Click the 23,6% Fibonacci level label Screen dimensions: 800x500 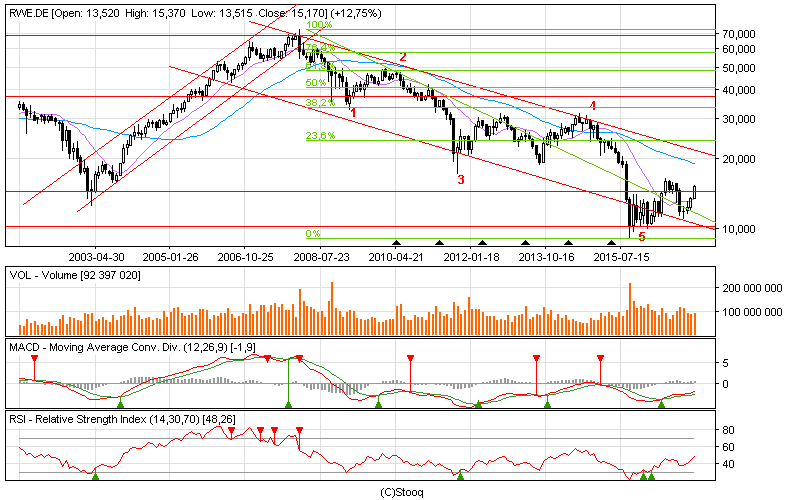[x=320, y=136]
